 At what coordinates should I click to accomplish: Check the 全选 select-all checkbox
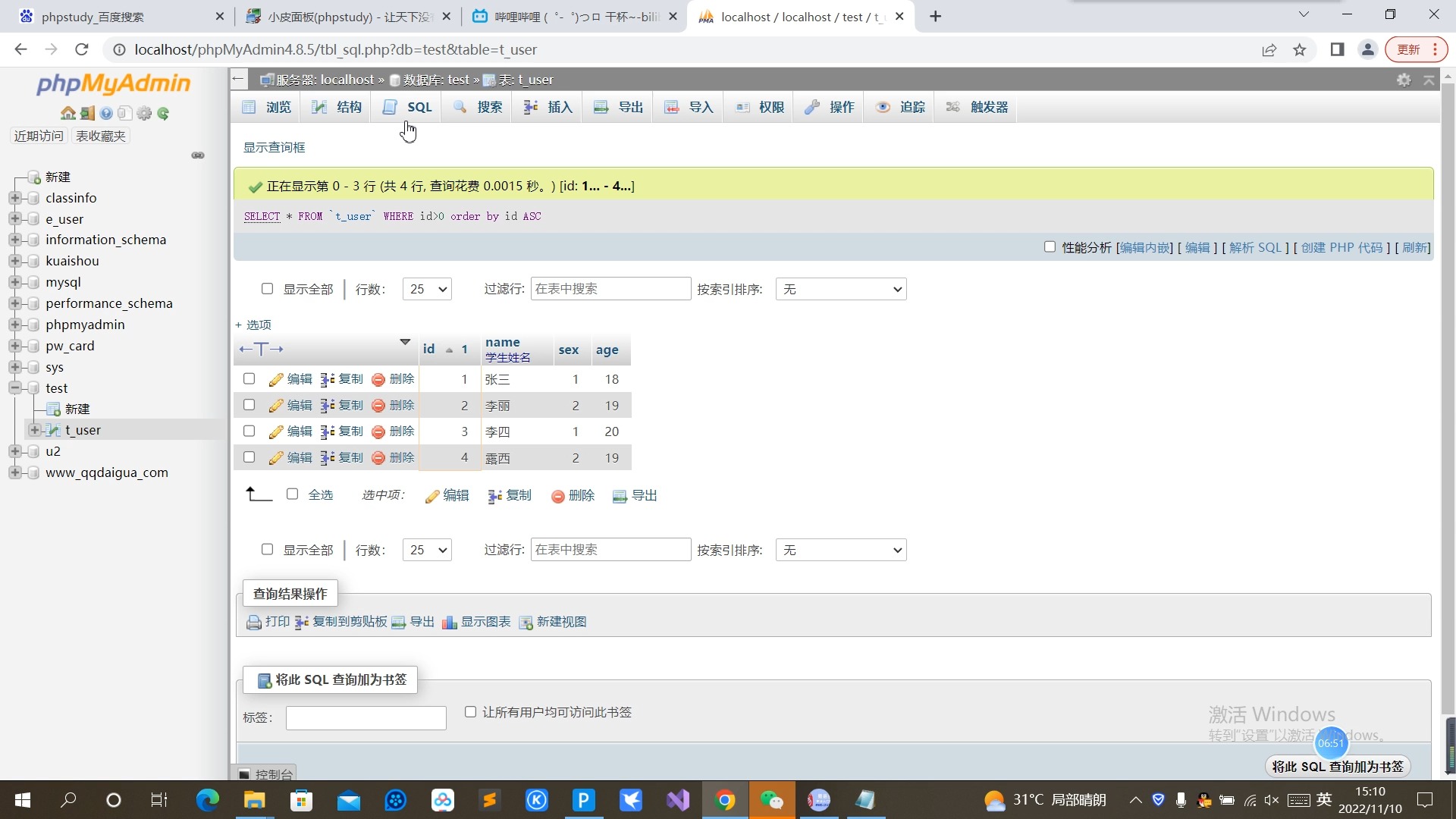point(293,494)
